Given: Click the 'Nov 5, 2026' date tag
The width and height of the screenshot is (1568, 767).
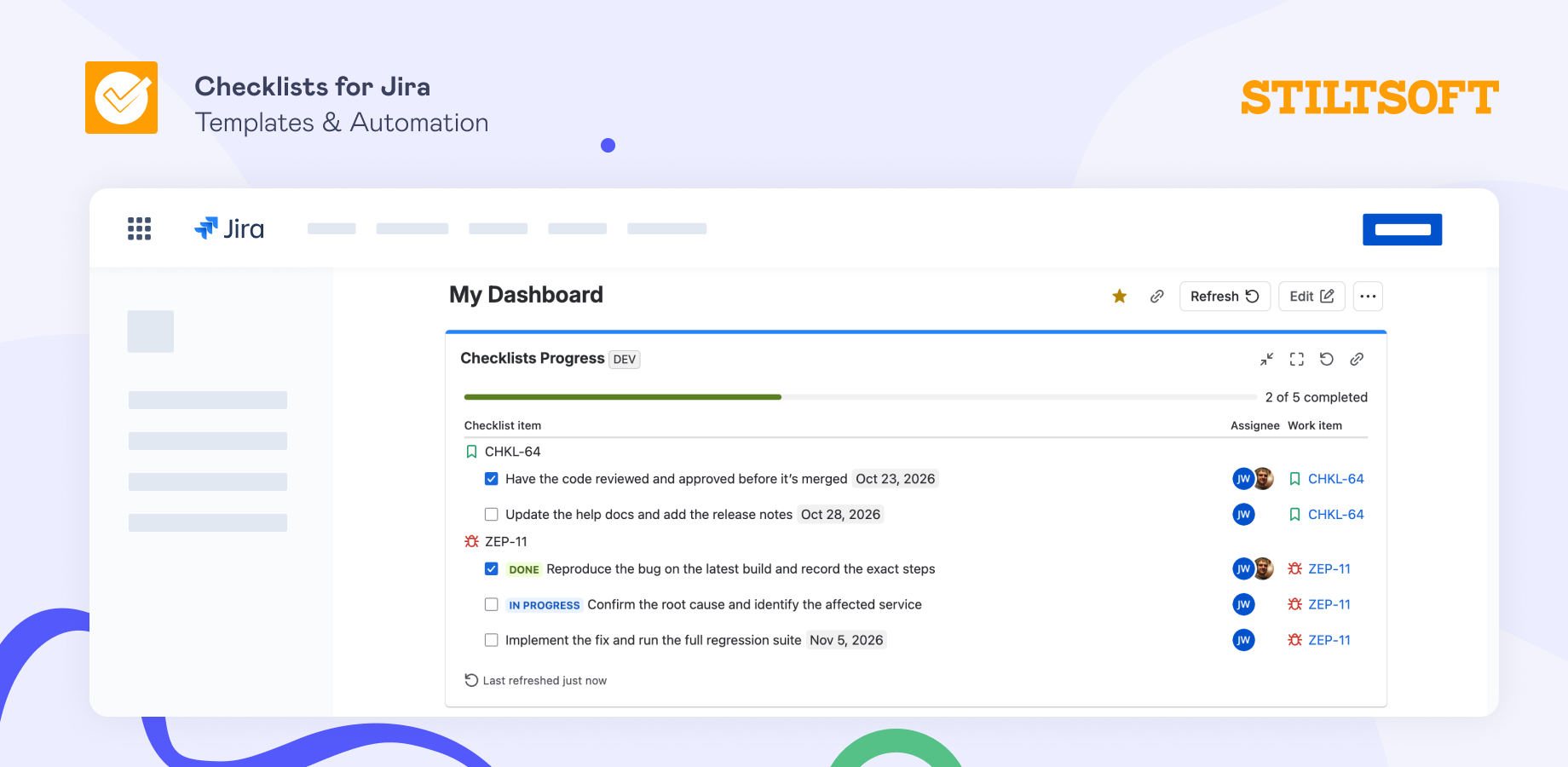Looking at the screenshot, I should coord(846,640).
